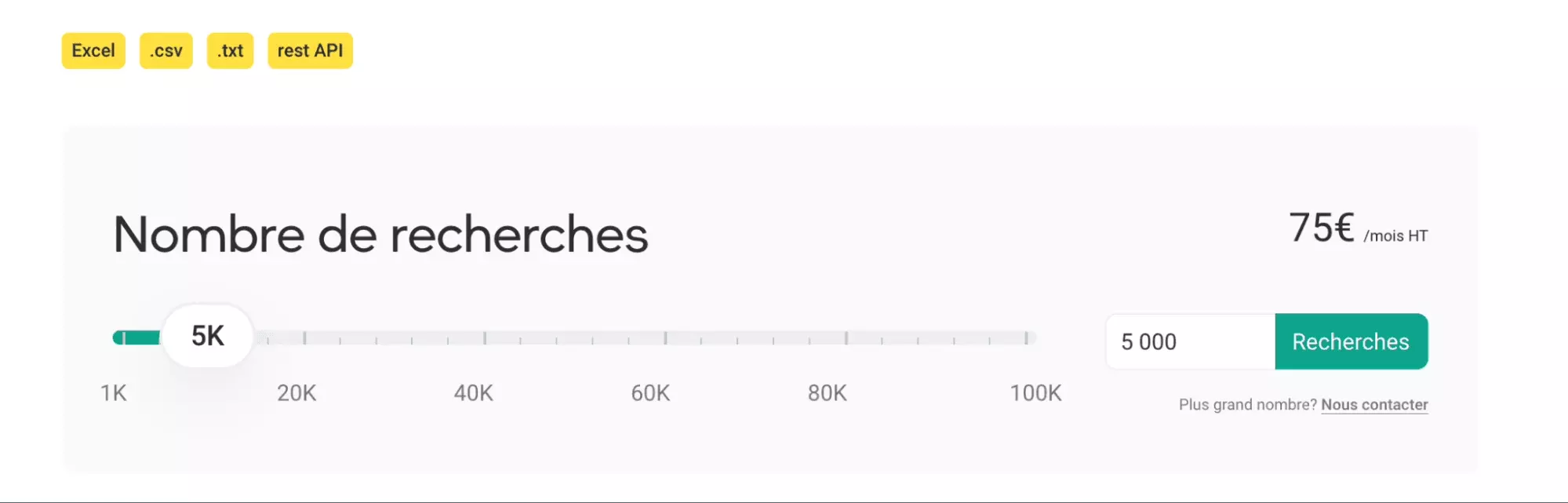Click the 60K label under the slider
The width and height of the screenshot is (1568, 503).
tap(650, 393)
